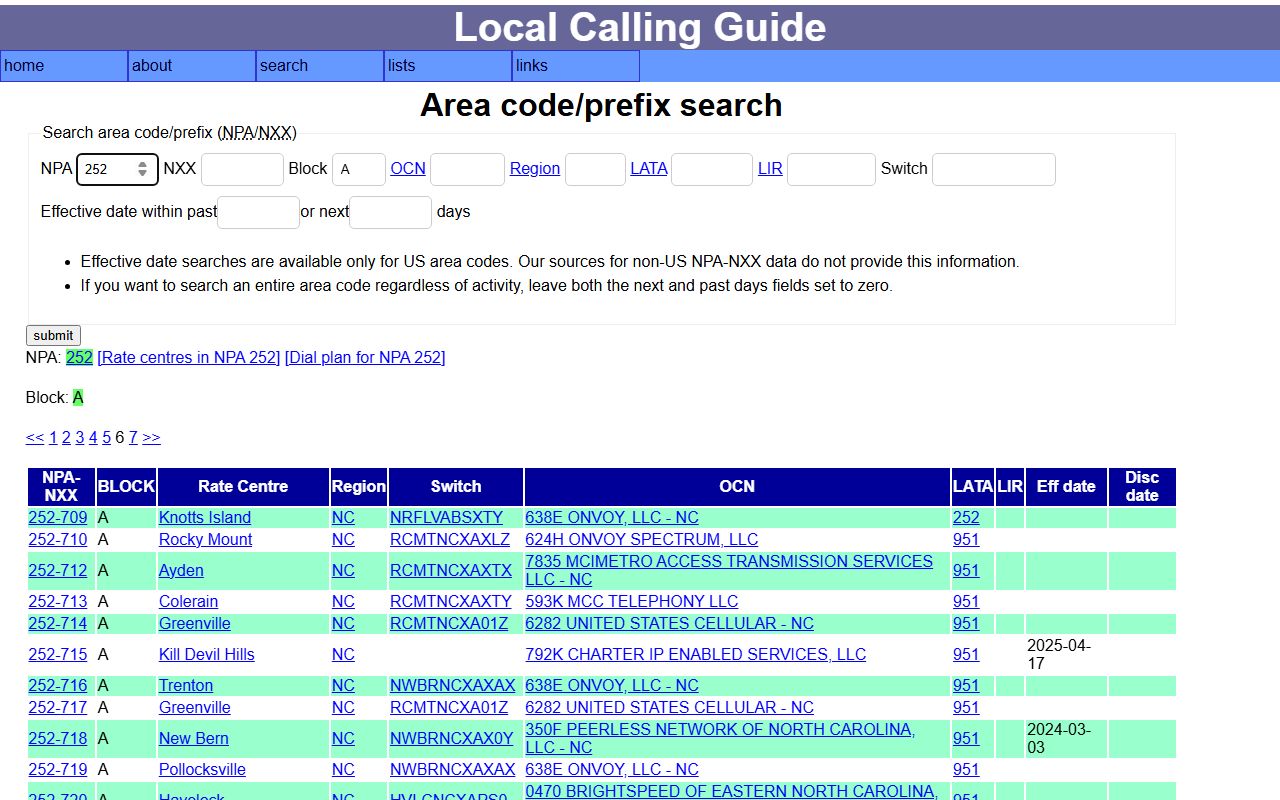Screen dimensions: 1280x800
Task: Open Rate centres in NPA 252 link
Action: (x=189, y=358)
